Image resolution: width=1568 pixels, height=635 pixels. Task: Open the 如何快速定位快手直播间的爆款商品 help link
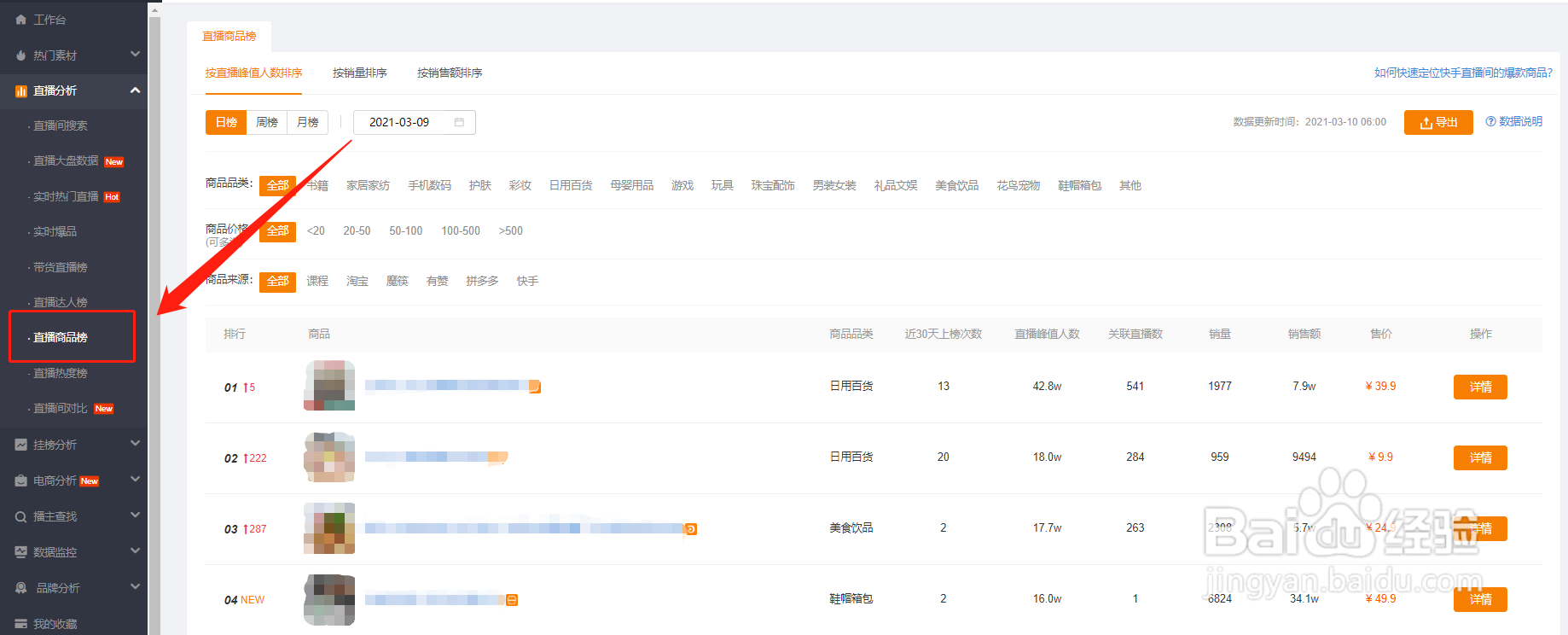click(1462, 73)
